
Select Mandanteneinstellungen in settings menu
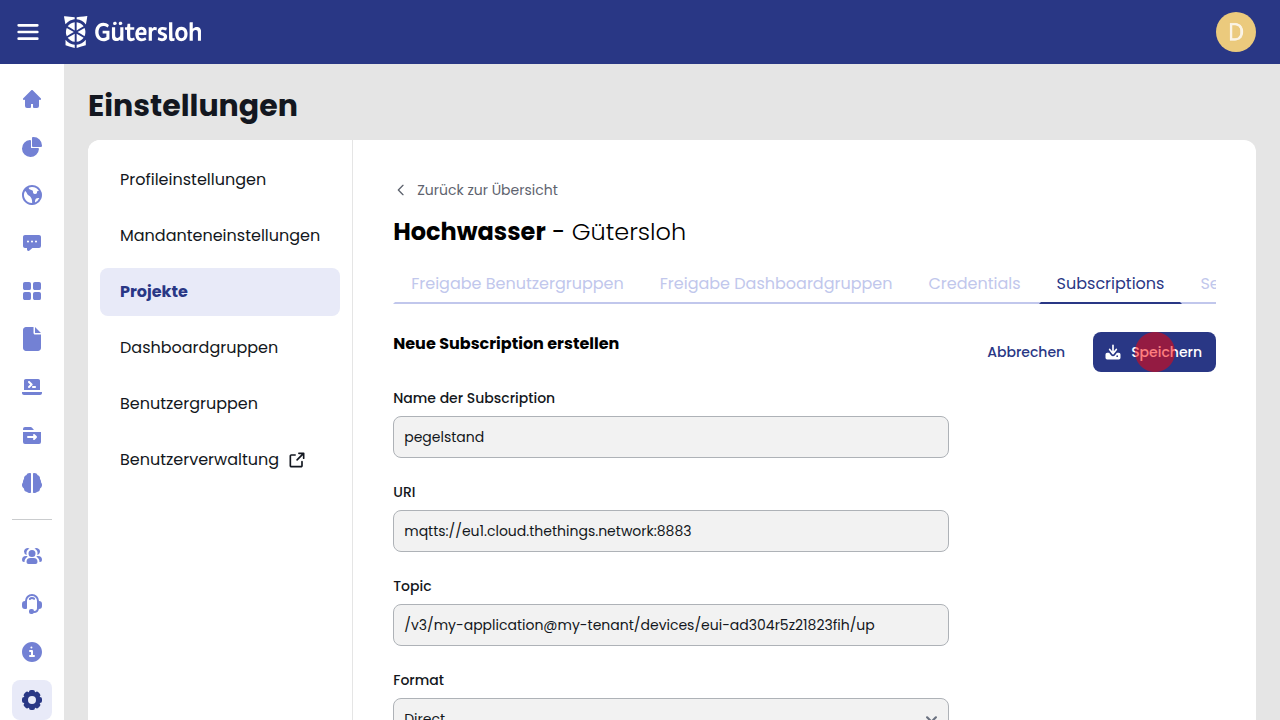pos(220,236)
